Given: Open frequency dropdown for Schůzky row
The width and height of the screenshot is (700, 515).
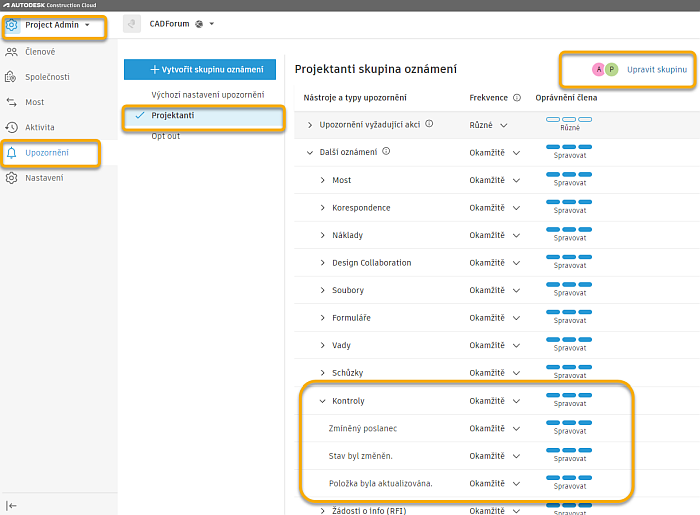Looking at the screenshot, I should (x=517, y=373).
